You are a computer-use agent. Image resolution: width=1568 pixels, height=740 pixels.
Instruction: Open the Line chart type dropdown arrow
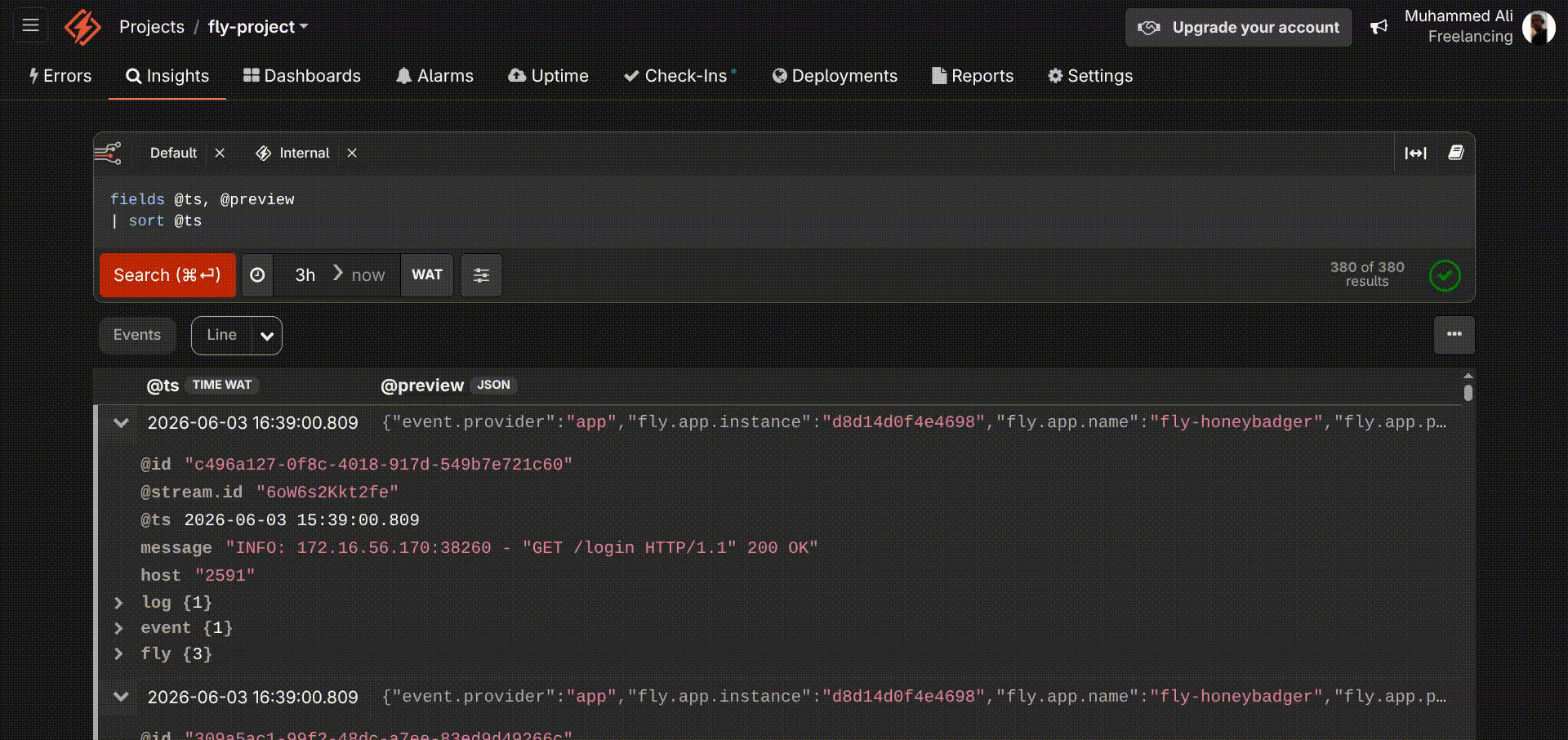point(267,336)
